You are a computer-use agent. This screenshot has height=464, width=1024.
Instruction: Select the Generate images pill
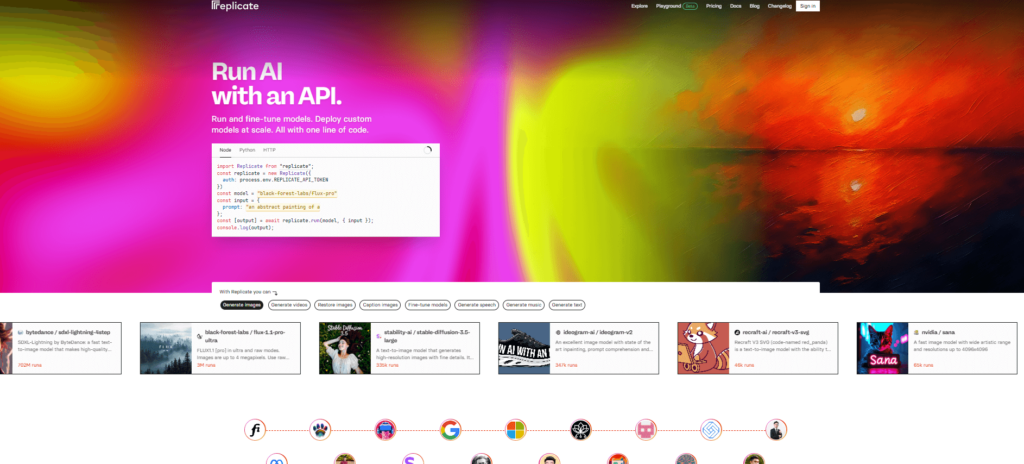pos(242,305)
